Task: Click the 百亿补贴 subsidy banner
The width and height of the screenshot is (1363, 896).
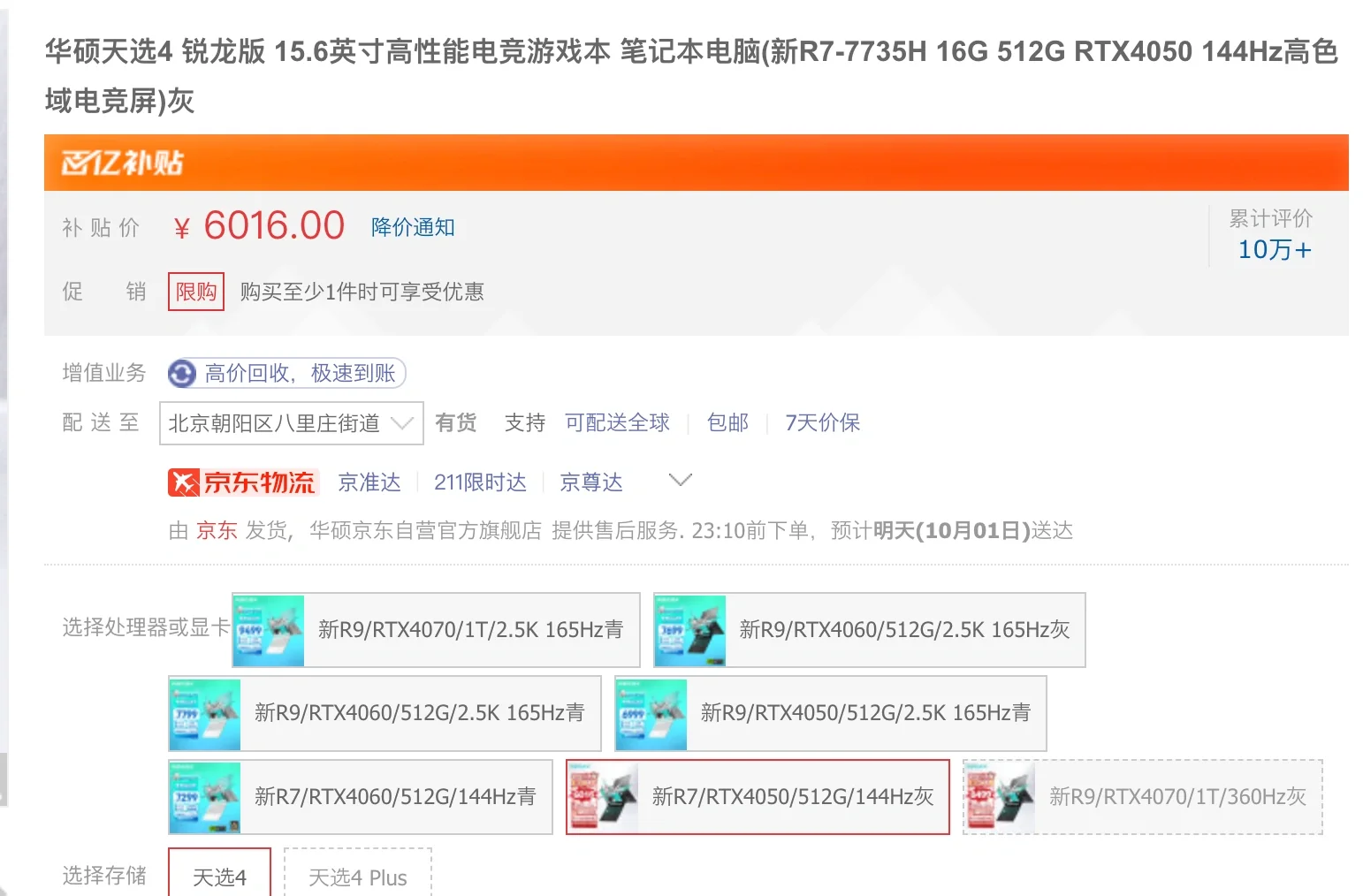Action: [697, 163]
